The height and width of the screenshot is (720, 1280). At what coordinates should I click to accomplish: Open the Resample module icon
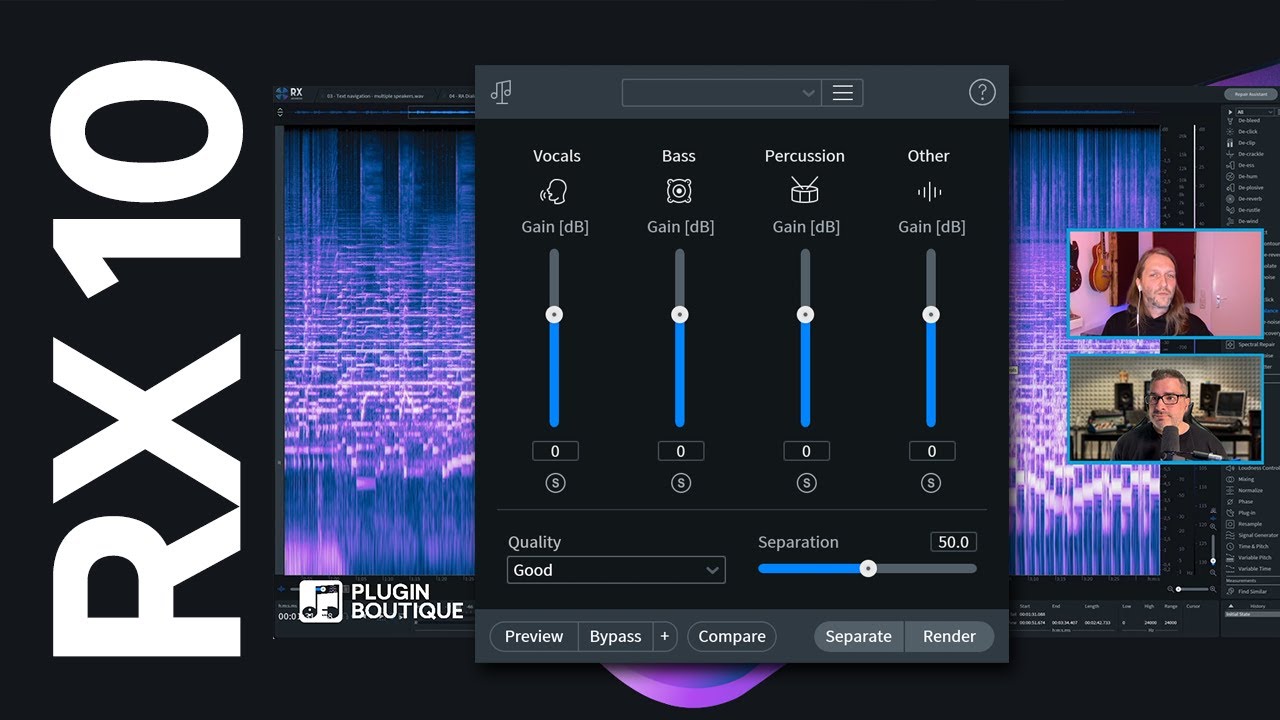tap(1230, 524)
